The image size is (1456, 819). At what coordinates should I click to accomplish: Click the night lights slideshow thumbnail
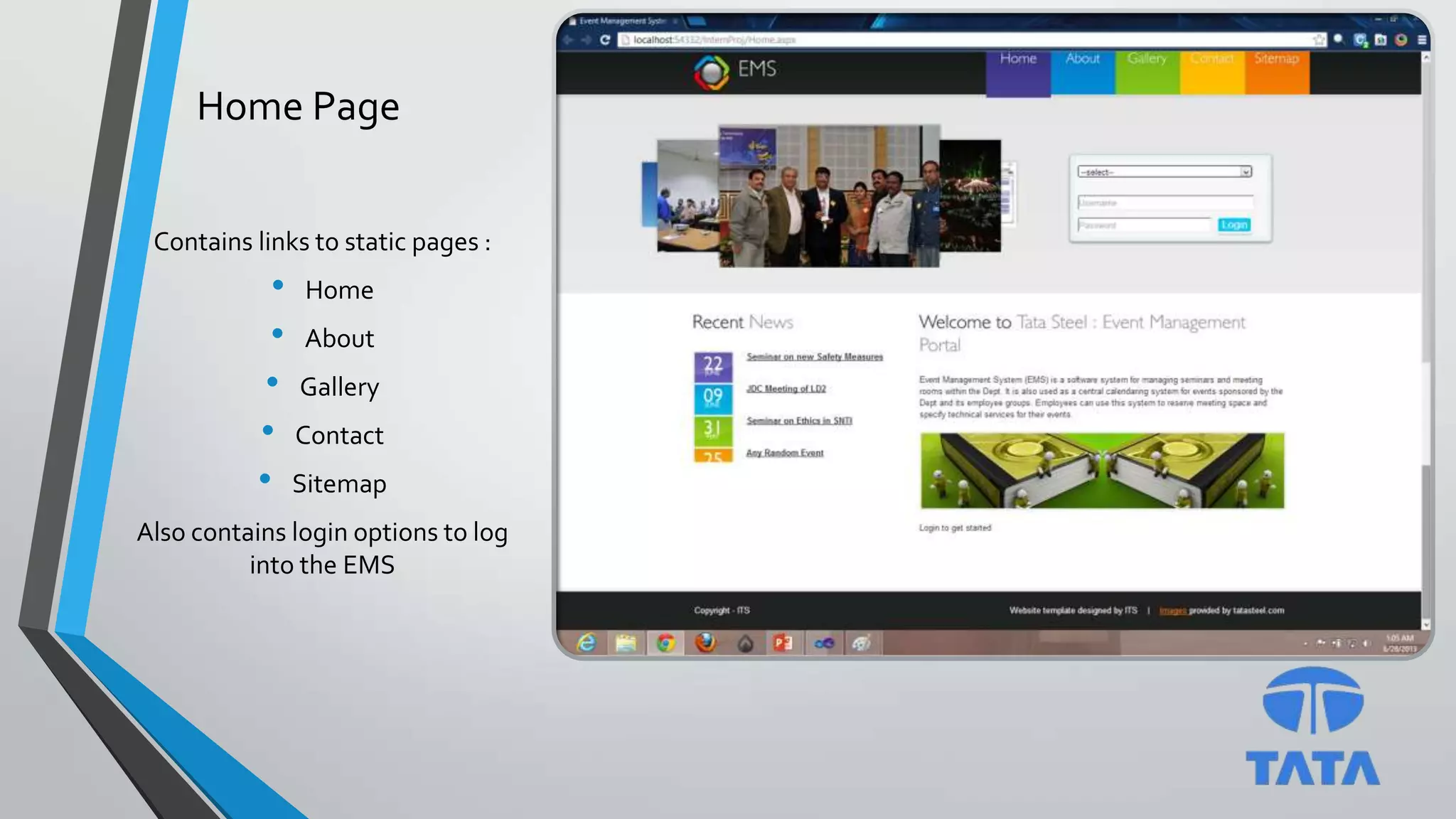click(970, 196)
